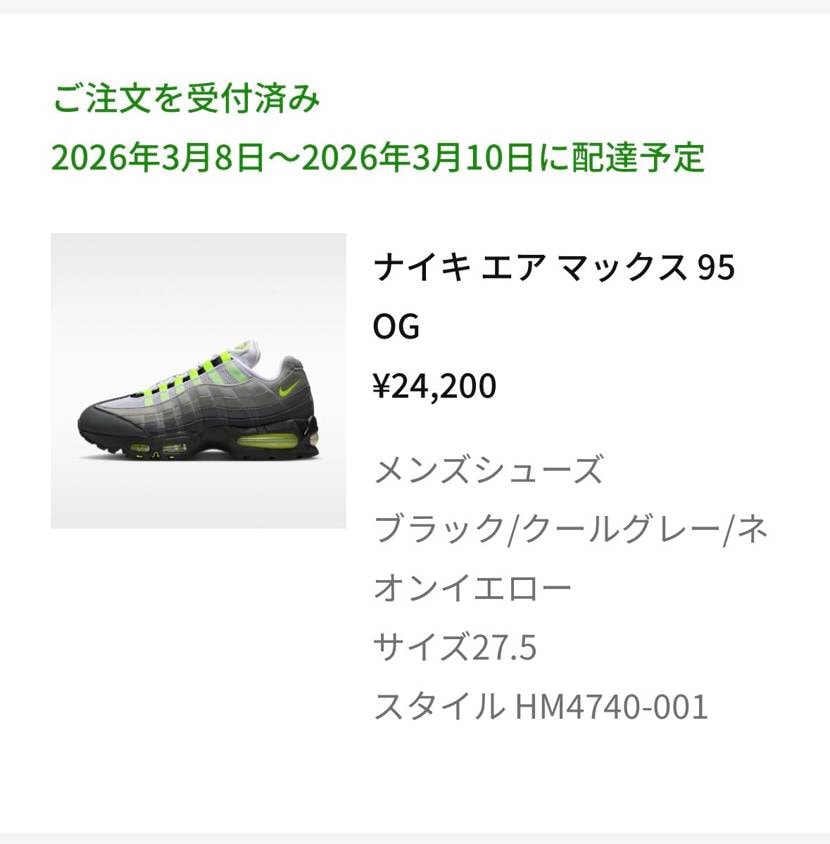Select the delivery date estimate line
The width and height of the screenshot is (830, 844).
[x=378, y=157]
